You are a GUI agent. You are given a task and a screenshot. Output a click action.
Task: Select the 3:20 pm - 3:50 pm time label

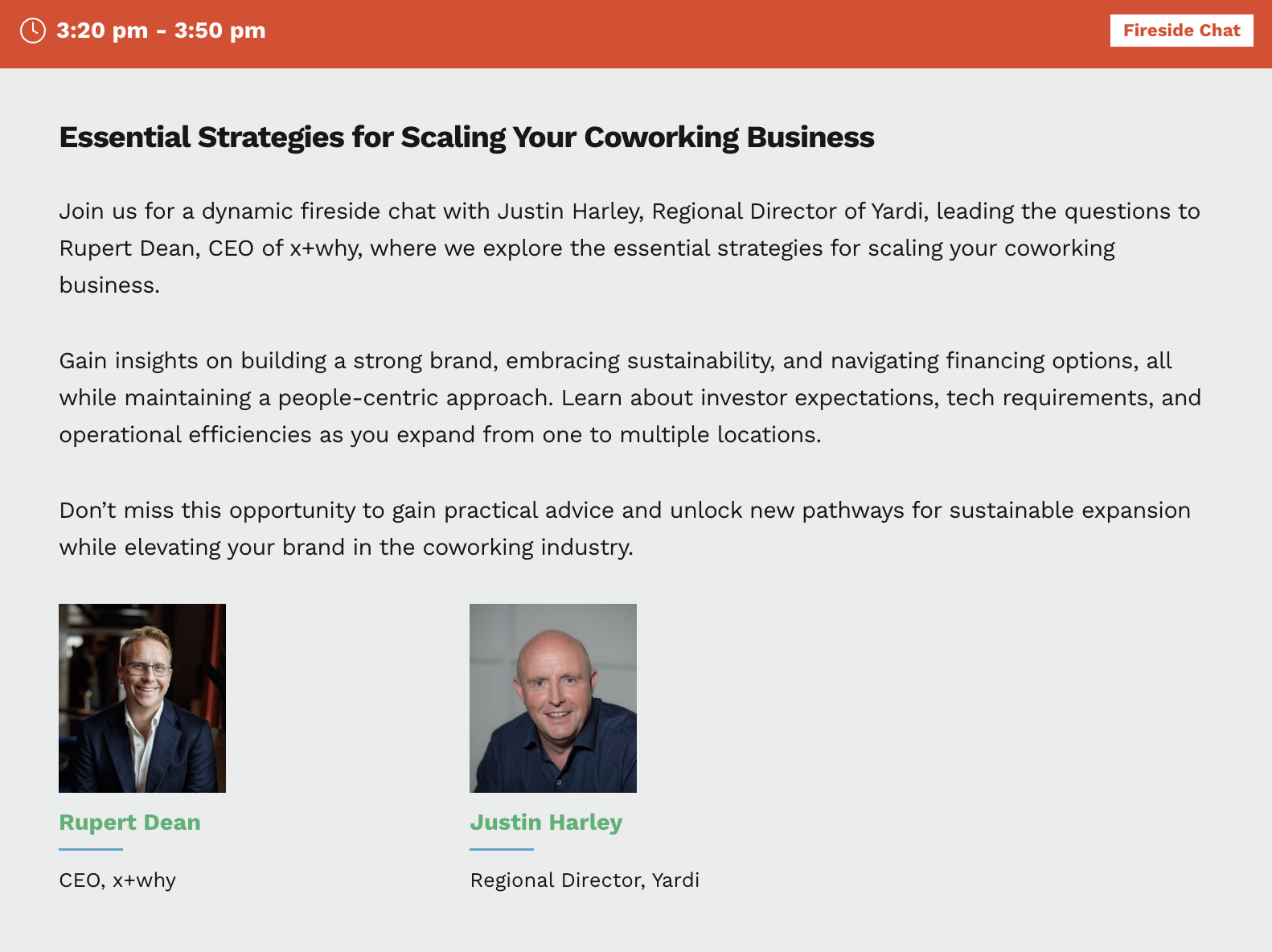click(x=161, y=31)
